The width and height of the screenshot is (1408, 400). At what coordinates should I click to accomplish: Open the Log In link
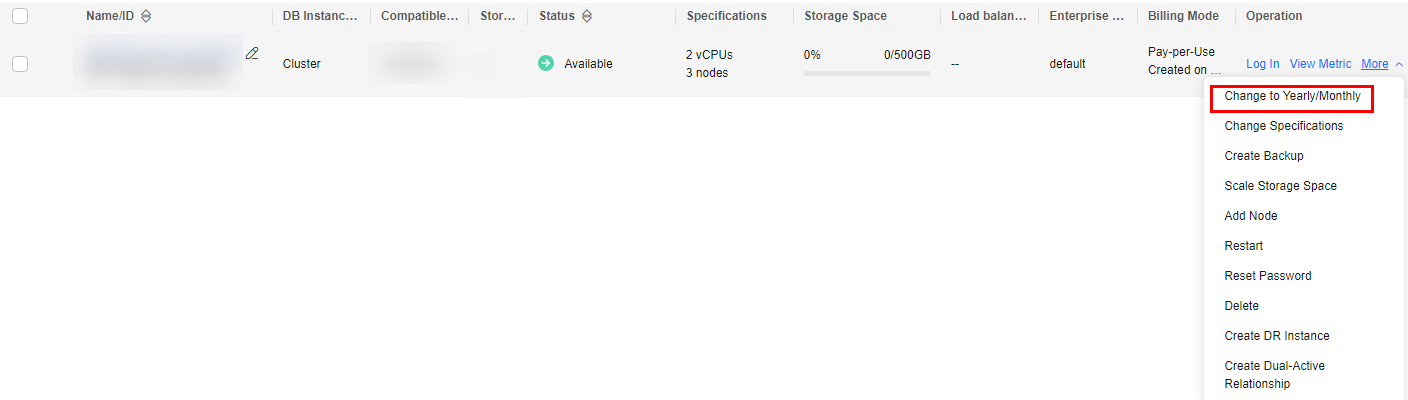coord(1262,64)
